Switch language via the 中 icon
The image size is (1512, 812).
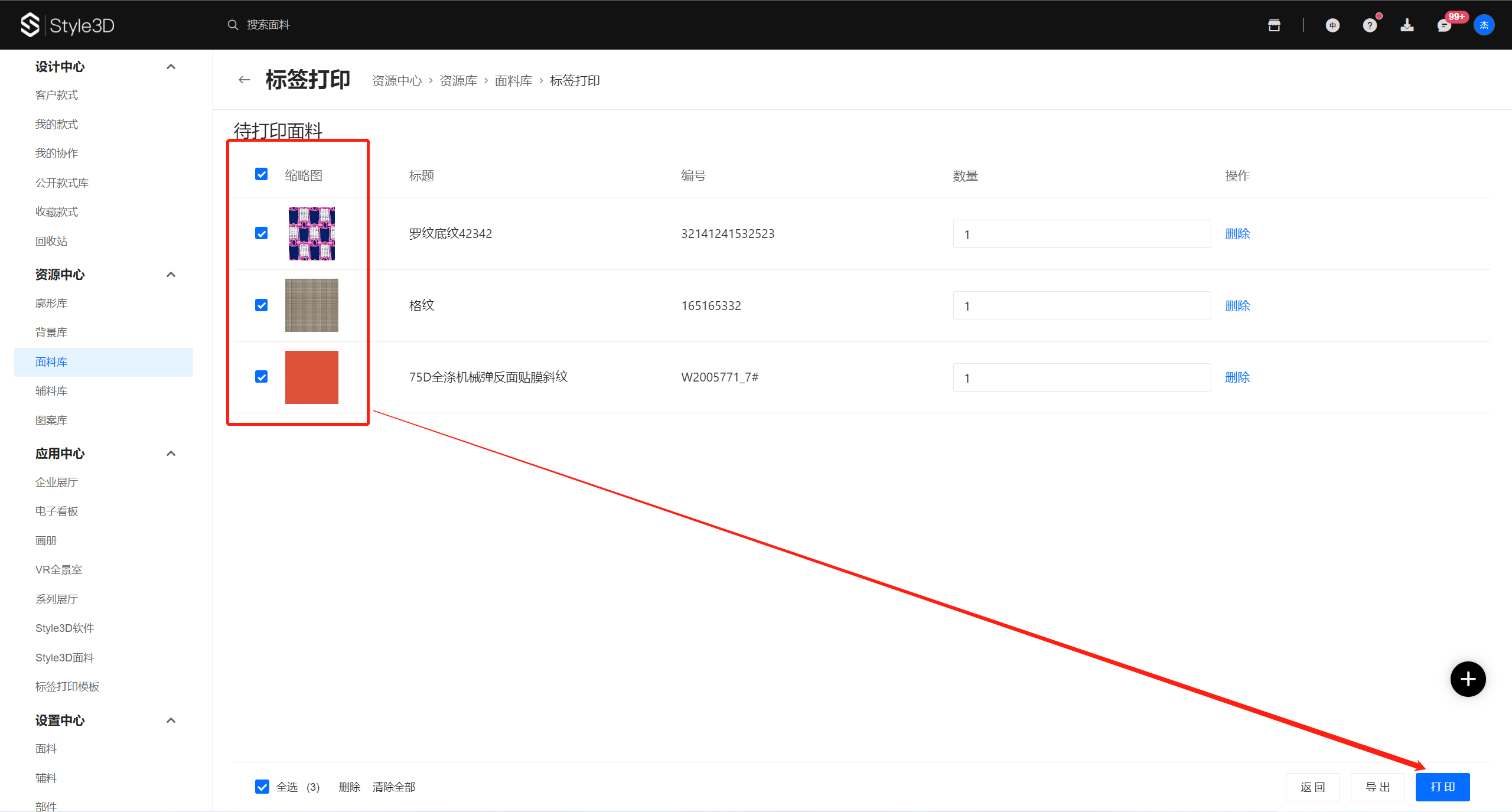click(x=1332, y=25)
